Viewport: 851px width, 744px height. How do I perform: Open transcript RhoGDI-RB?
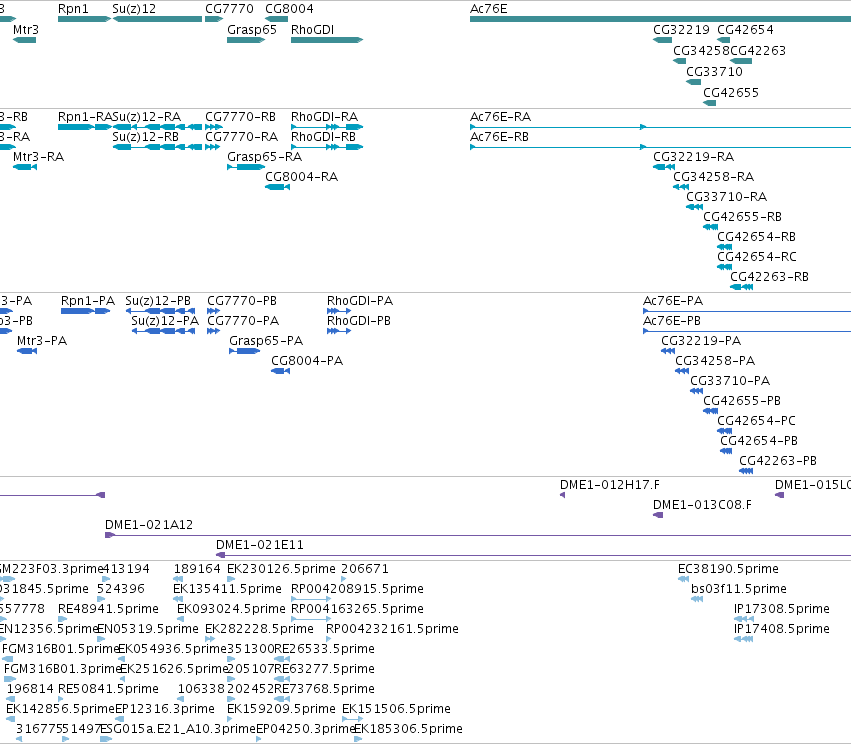pos(323,137)
